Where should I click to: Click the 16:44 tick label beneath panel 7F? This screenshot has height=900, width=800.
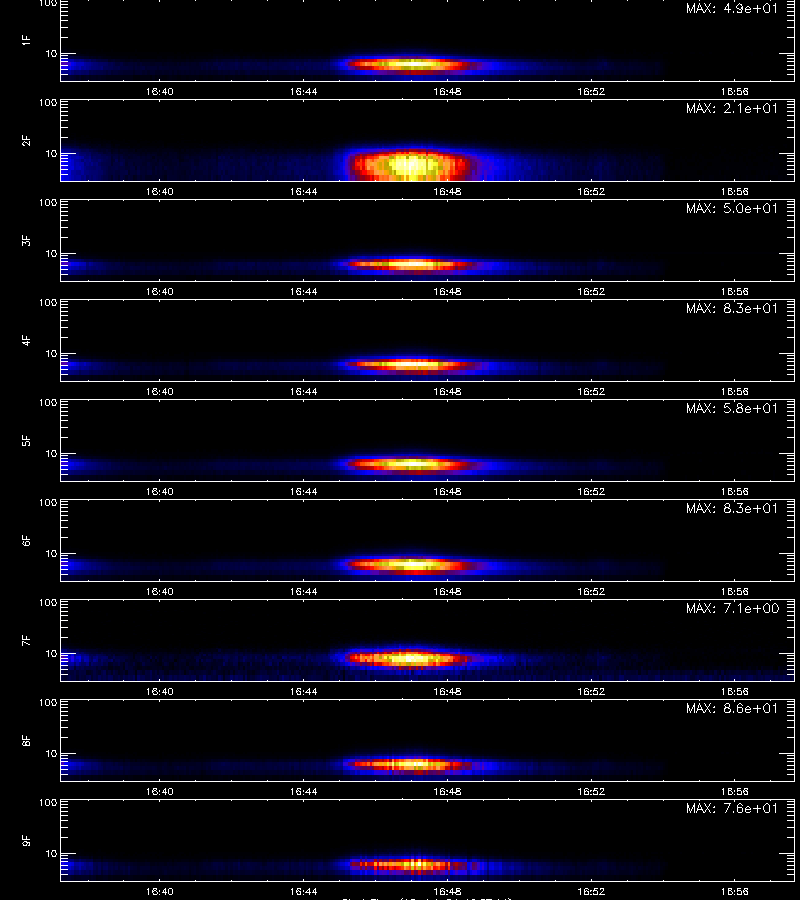(304, 692)
